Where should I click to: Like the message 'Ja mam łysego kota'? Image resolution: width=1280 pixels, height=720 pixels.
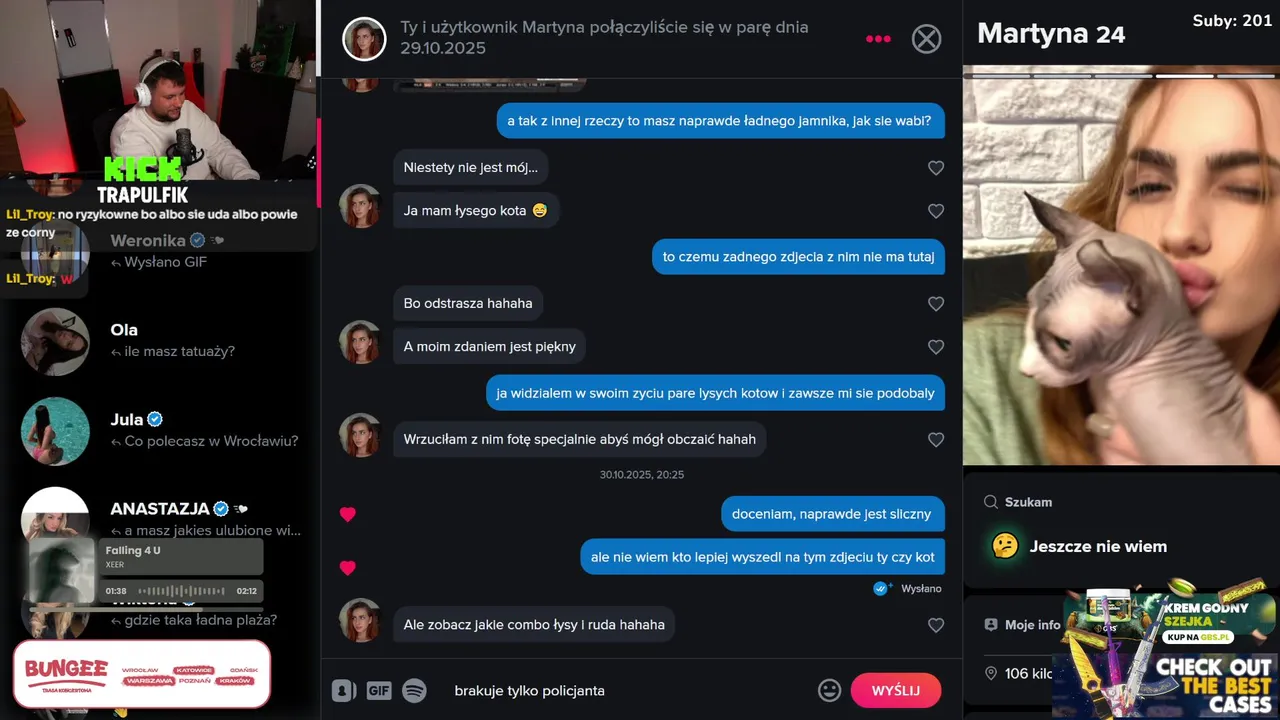936,211
